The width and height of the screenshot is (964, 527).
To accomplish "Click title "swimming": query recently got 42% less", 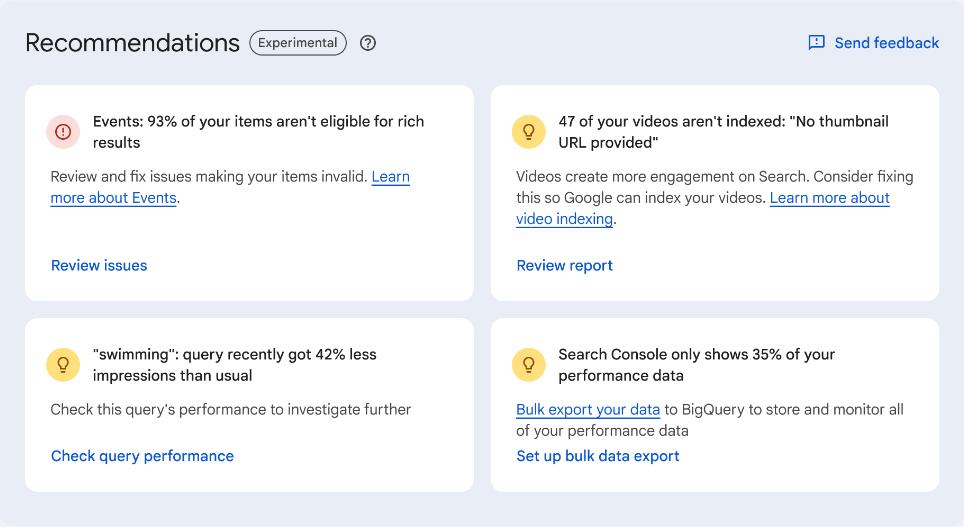I will tap(234, 365).
